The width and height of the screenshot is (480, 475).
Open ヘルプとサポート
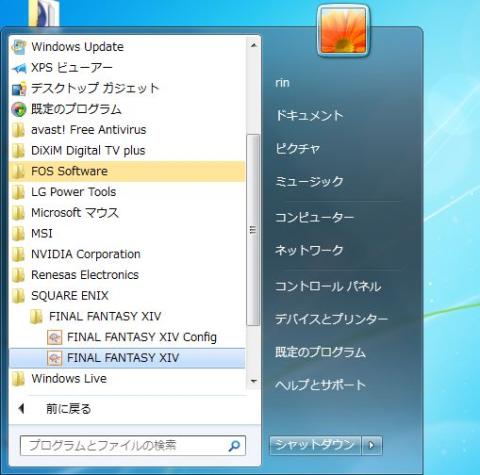click(x=321, y=385)
